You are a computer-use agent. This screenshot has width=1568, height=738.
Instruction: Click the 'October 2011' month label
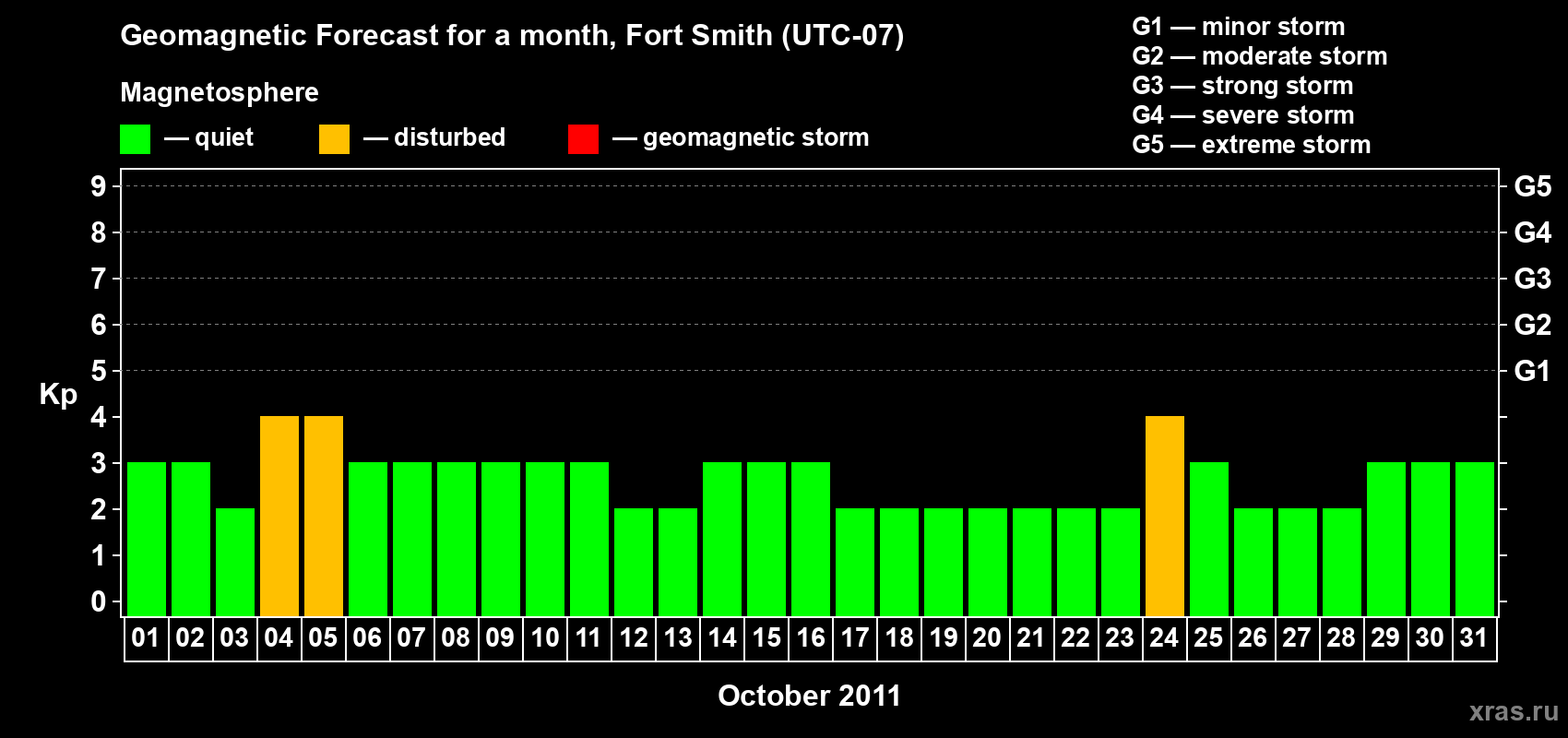click(809, 696)
